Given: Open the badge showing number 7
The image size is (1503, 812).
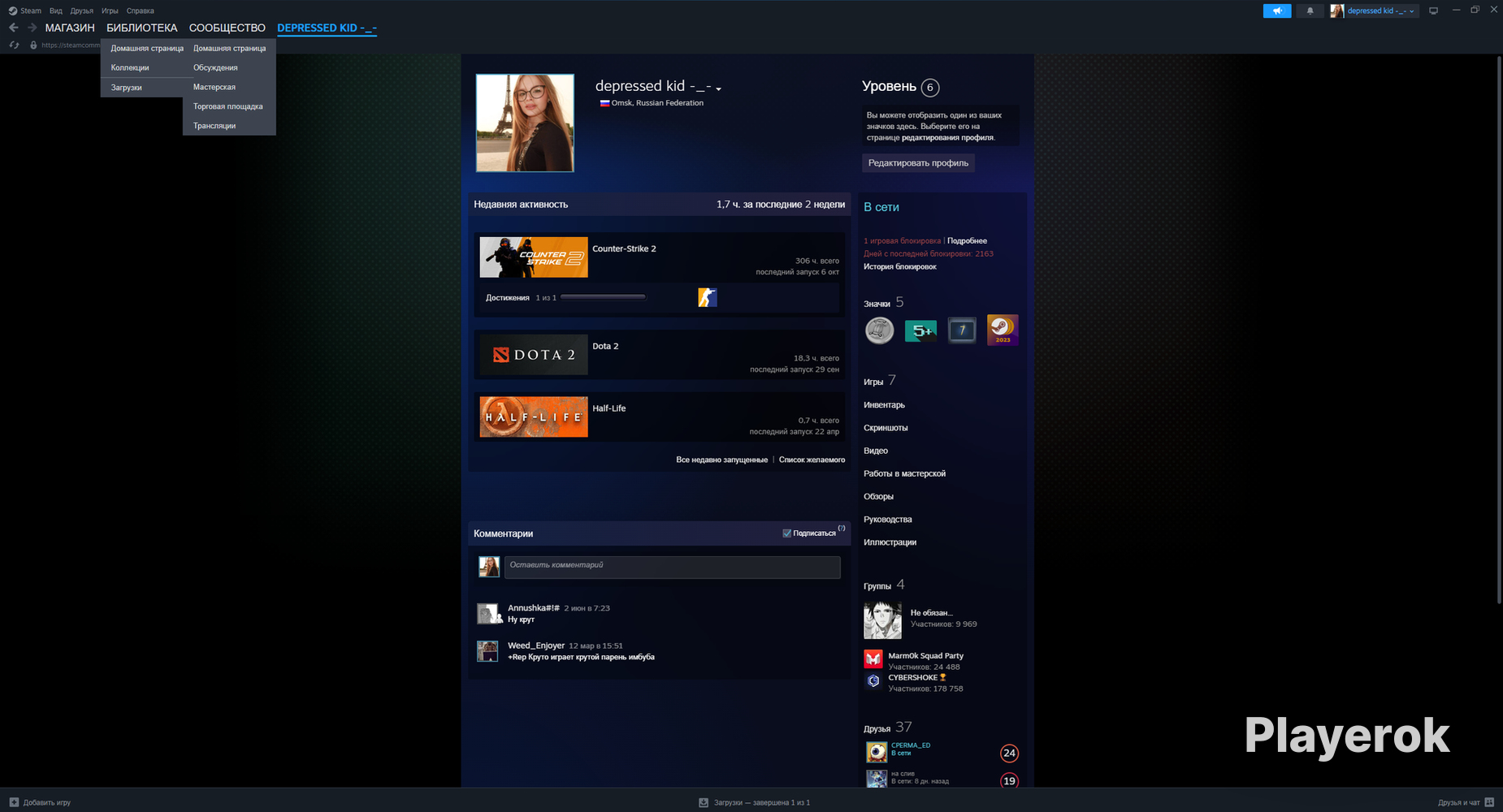Looking at the screenshot, I should (962, 330).
